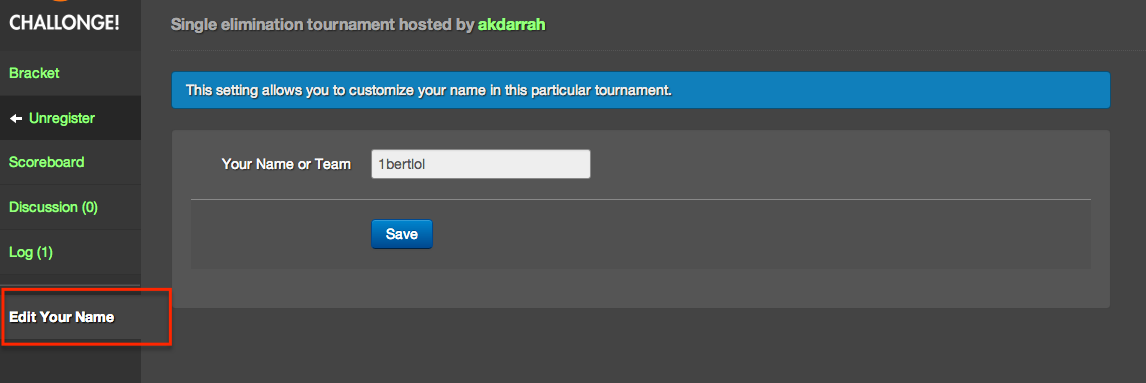The height and width of the screenshot is (383, 1146).
Task: Click the empty sidebar area below Edit Your Name
Action: (x=70, y=363)
